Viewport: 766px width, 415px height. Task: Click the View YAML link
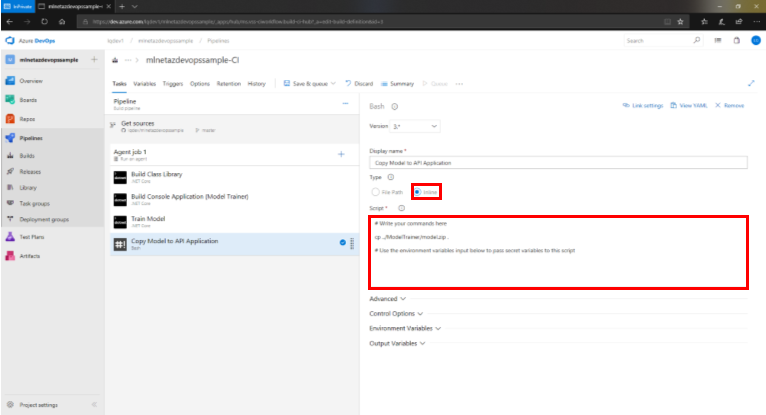tap(691, 105)
